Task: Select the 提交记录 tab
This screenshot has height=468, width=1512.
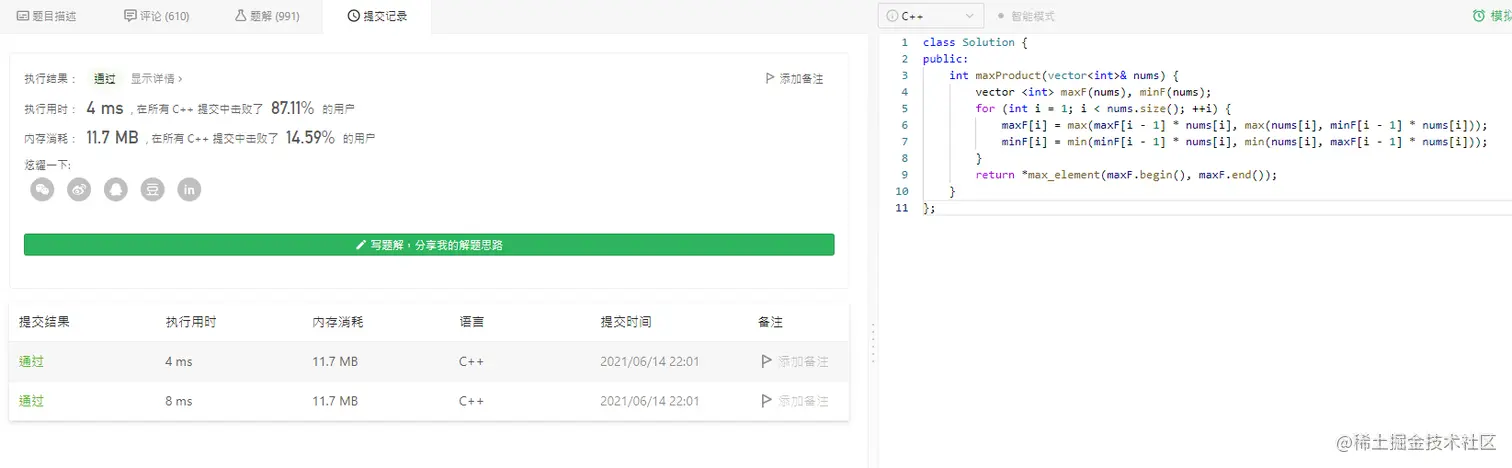Action: tap(377, 16)
